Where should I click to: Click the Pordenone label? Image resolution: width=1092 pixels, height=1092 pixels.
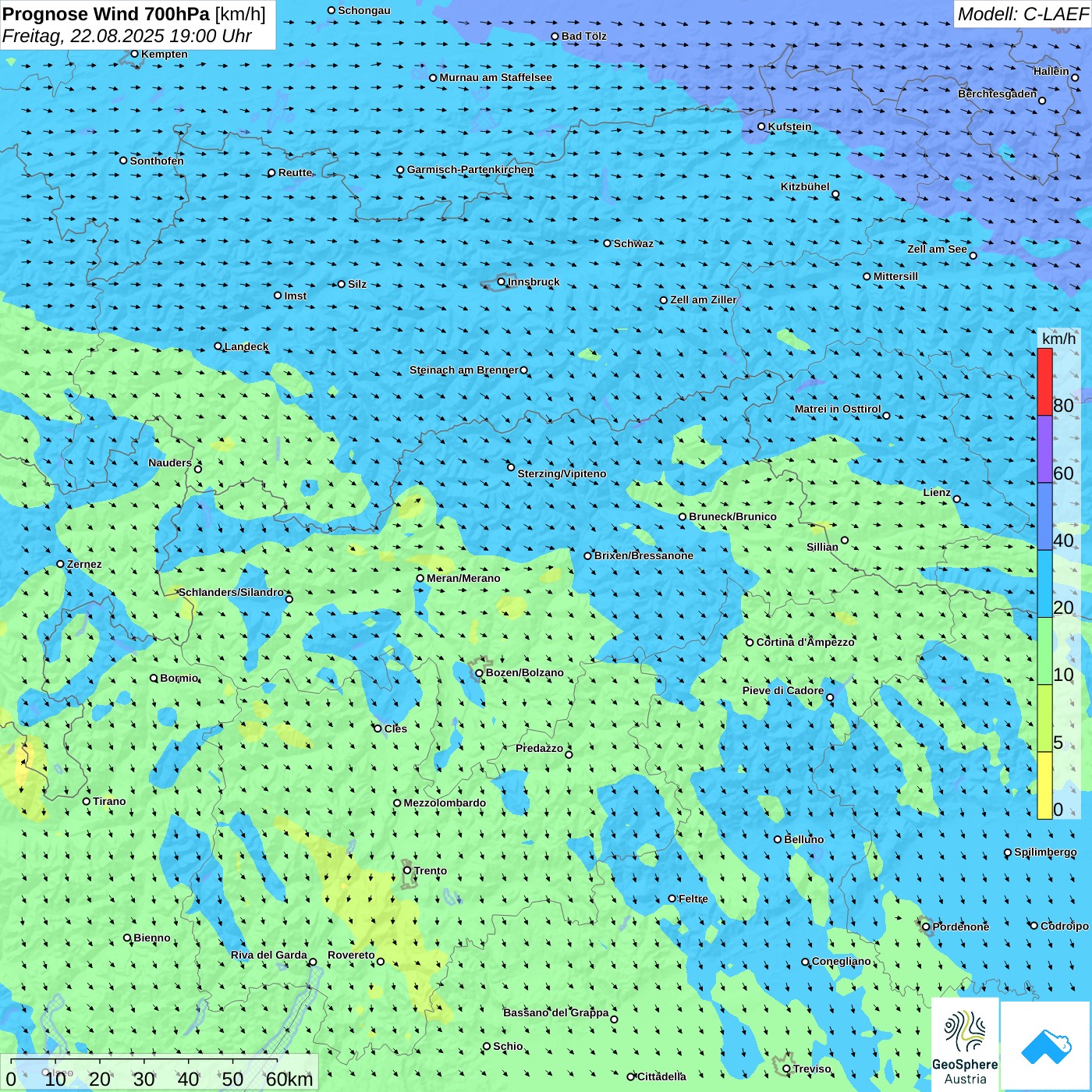961,927
